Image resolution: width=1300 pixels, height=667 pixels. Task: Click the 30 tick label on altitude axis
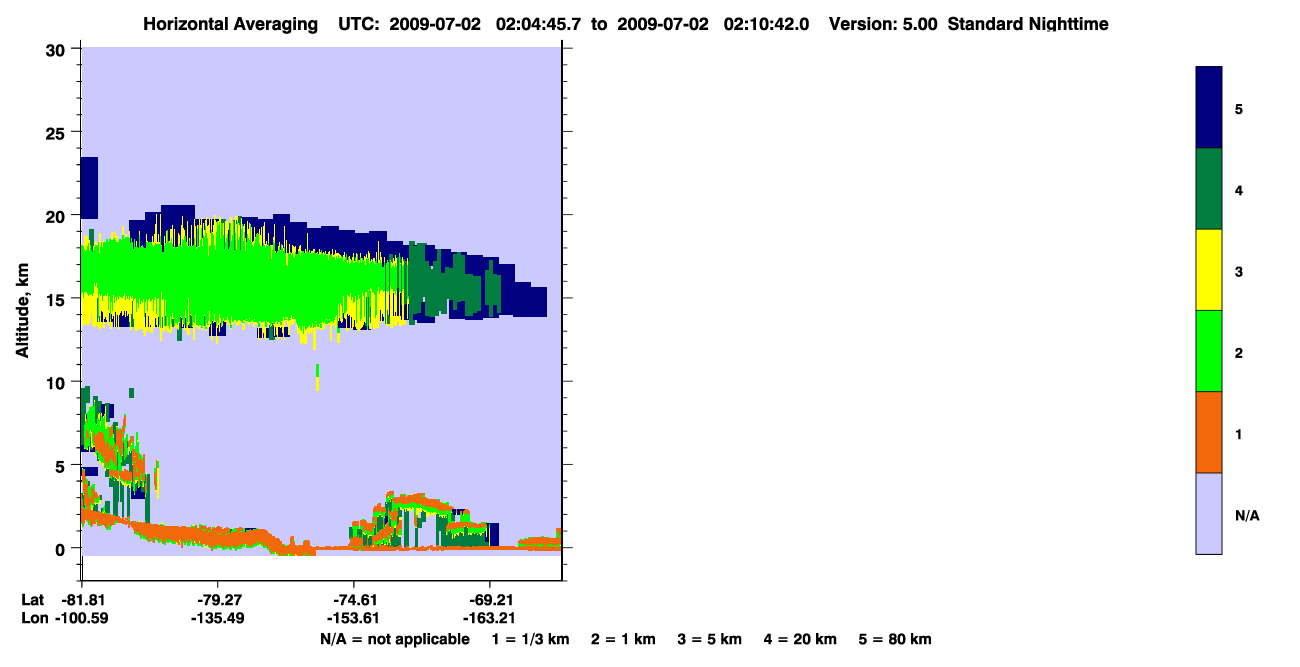coord(56,50)
